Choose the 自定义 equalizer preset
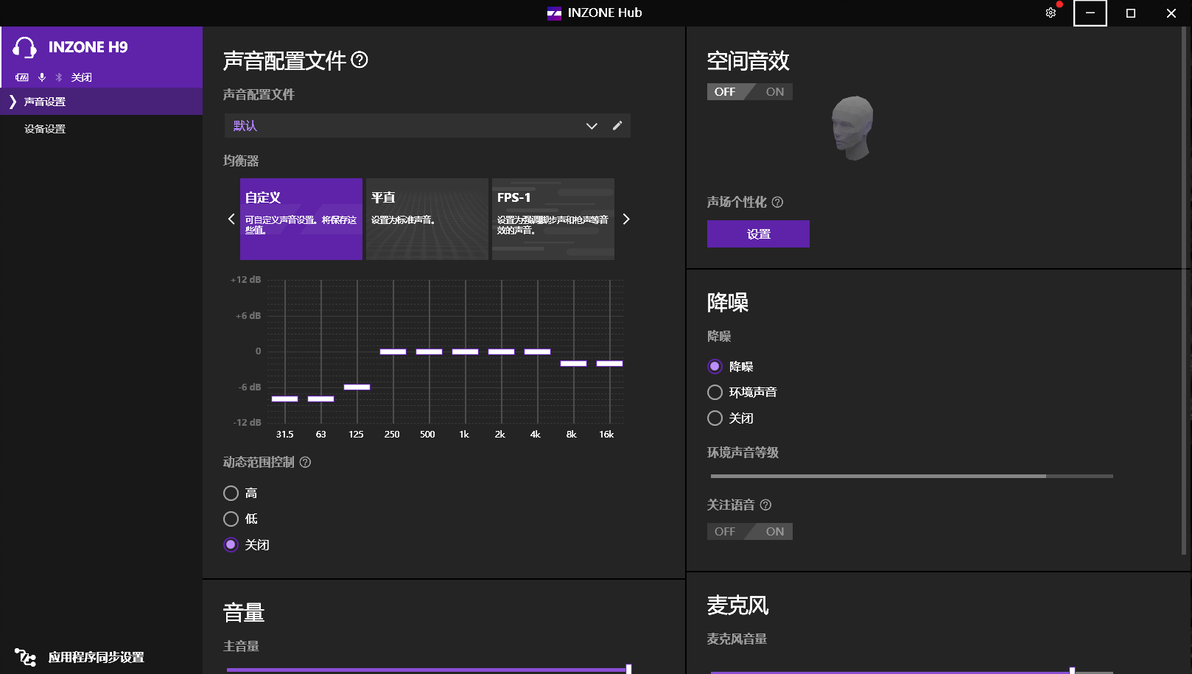This screenshot has height=674, width=1192. click(301, 219)
